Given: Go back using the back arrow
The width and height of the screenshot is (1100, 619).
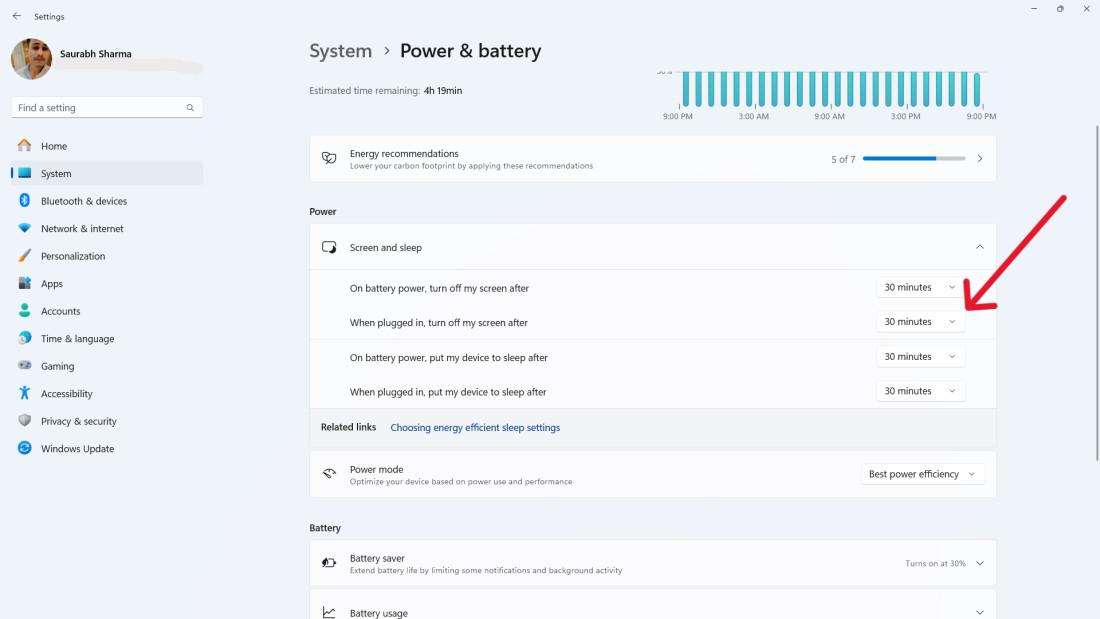Looking at the screenshot, I should [16, 16].
